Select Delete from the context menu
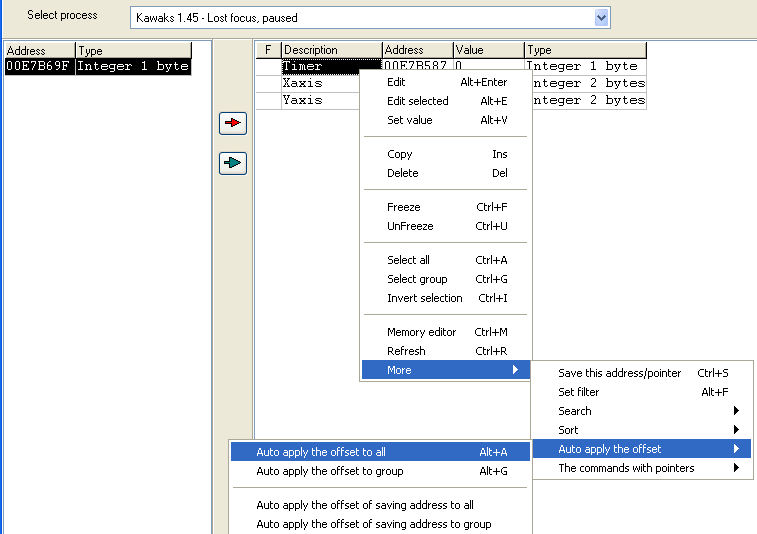757x534 pixels. pos(446,173)
